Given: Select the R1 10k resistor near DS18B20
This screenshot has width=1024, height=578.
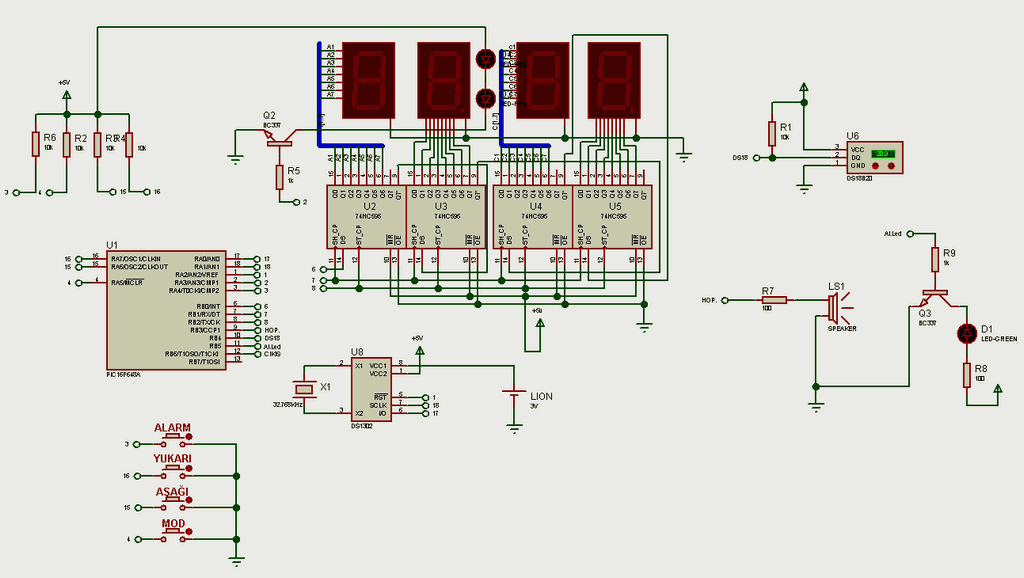Looking at the screenshot, I should point(772,133).
